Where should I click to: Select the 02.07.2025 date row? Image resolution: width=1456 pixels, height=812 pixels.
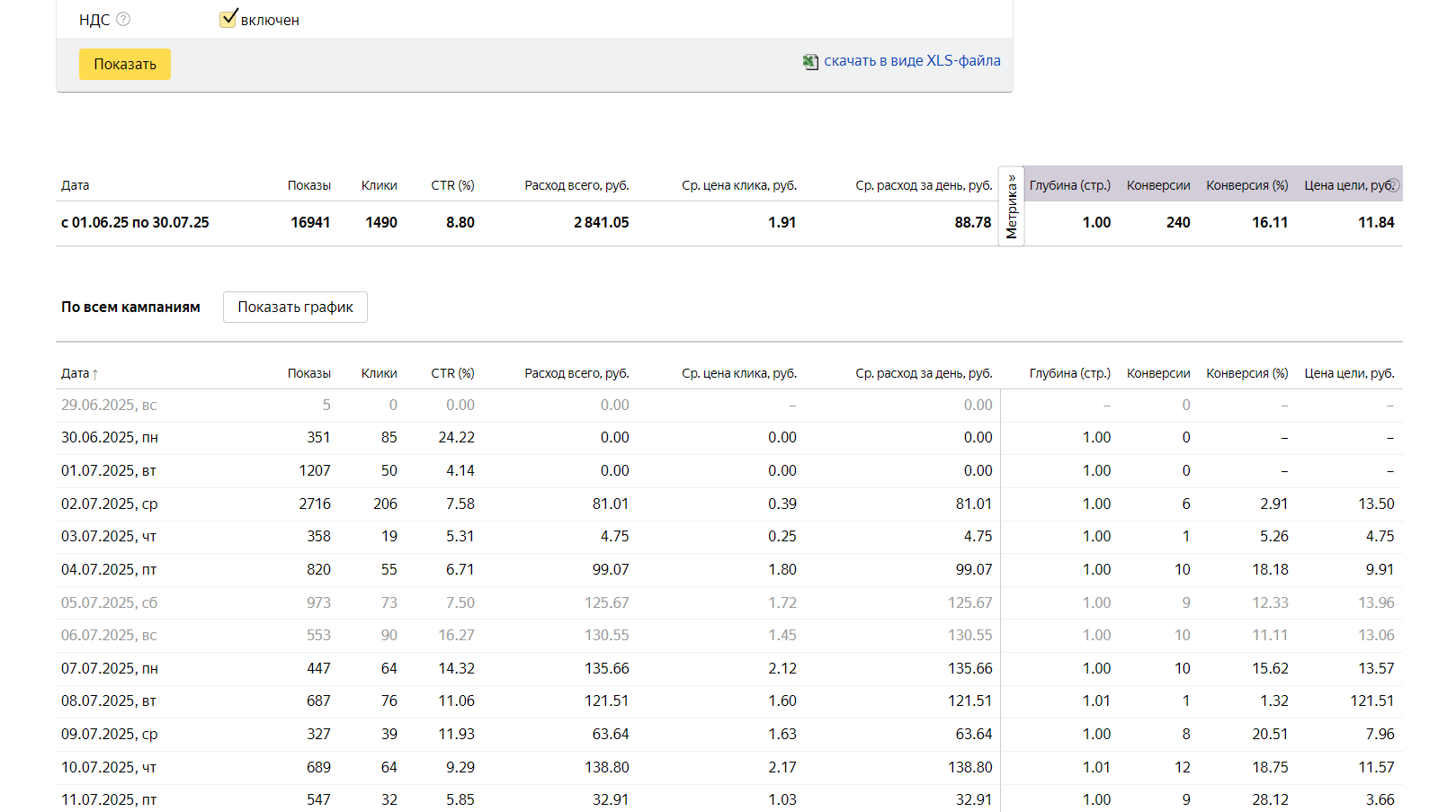pos(109,504)
